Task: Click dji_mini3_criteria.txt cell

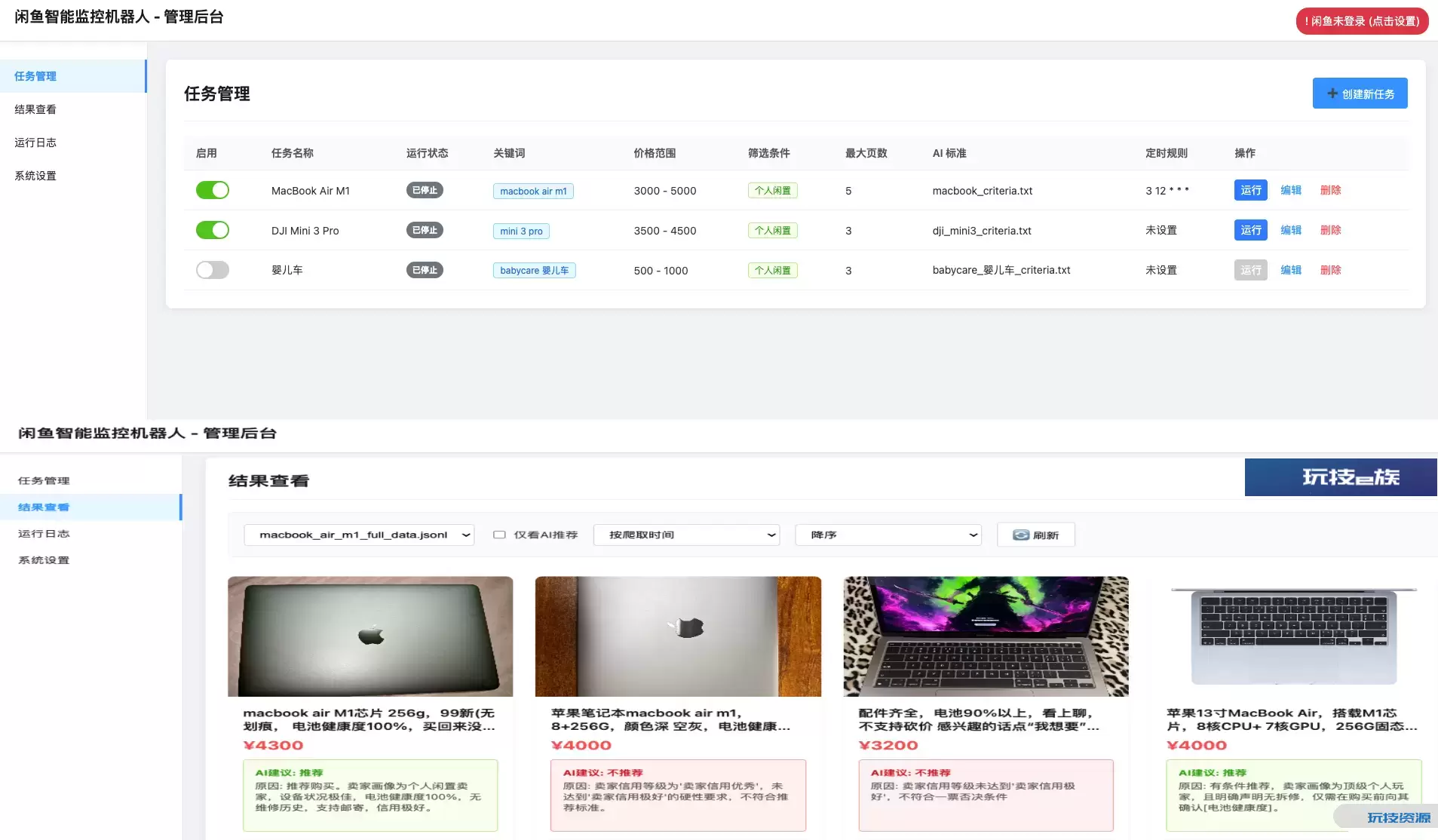Action: (x=982, y=231)
